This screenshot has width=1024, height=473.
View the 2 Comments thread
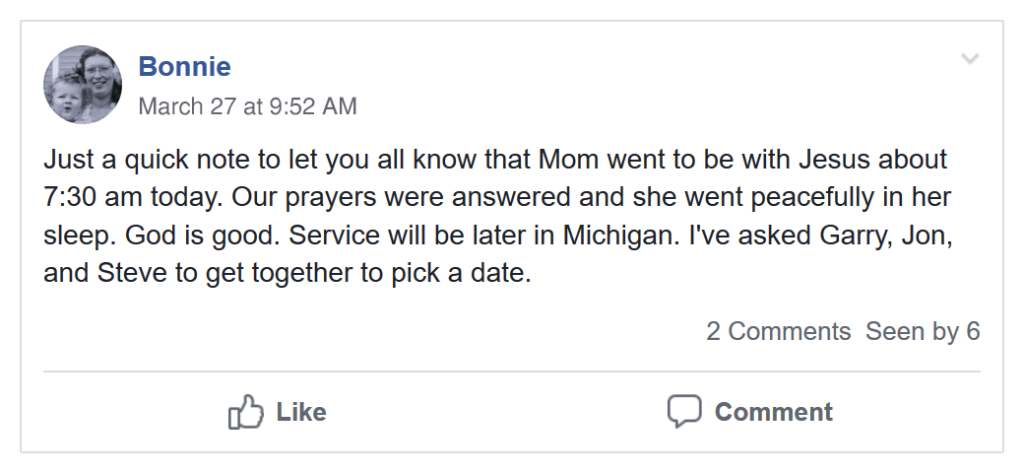click(x=778, y=331)
